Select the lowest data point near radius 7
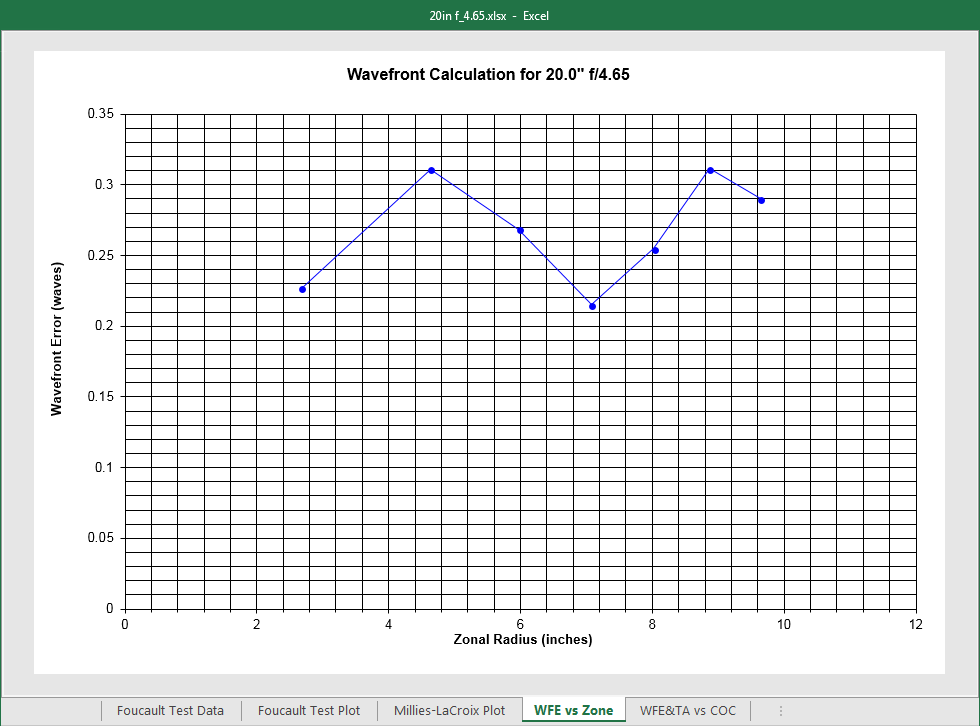This screenshot has height=726, width=980. coord(592,306)
